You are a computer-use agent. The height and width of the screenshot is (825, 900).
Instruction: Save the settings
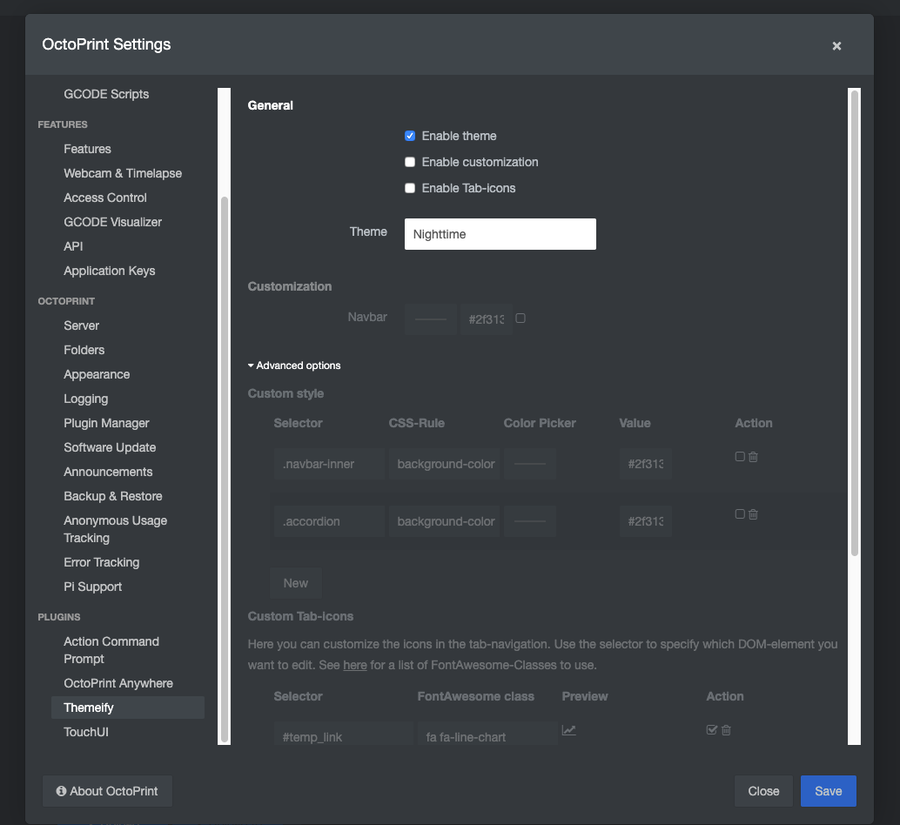828,791
